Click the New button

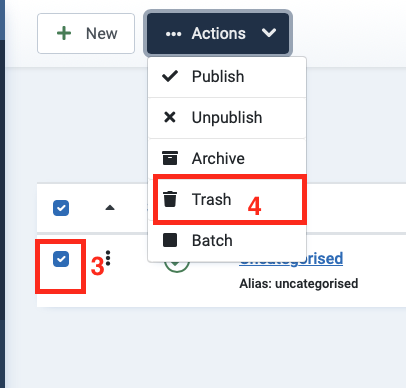click(x=86, y=33)
